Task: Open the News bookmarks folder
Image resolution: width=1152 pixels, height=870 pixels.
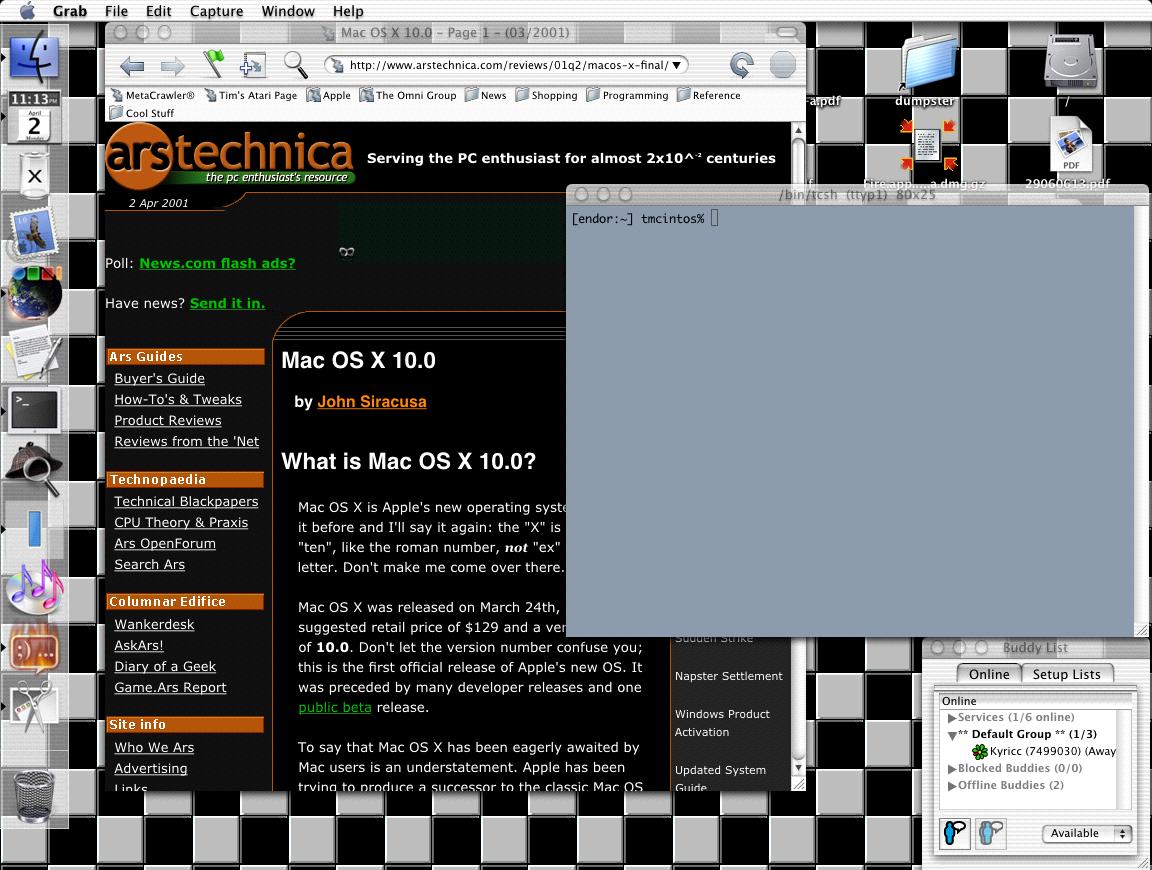Action: (x=486, y=96)
